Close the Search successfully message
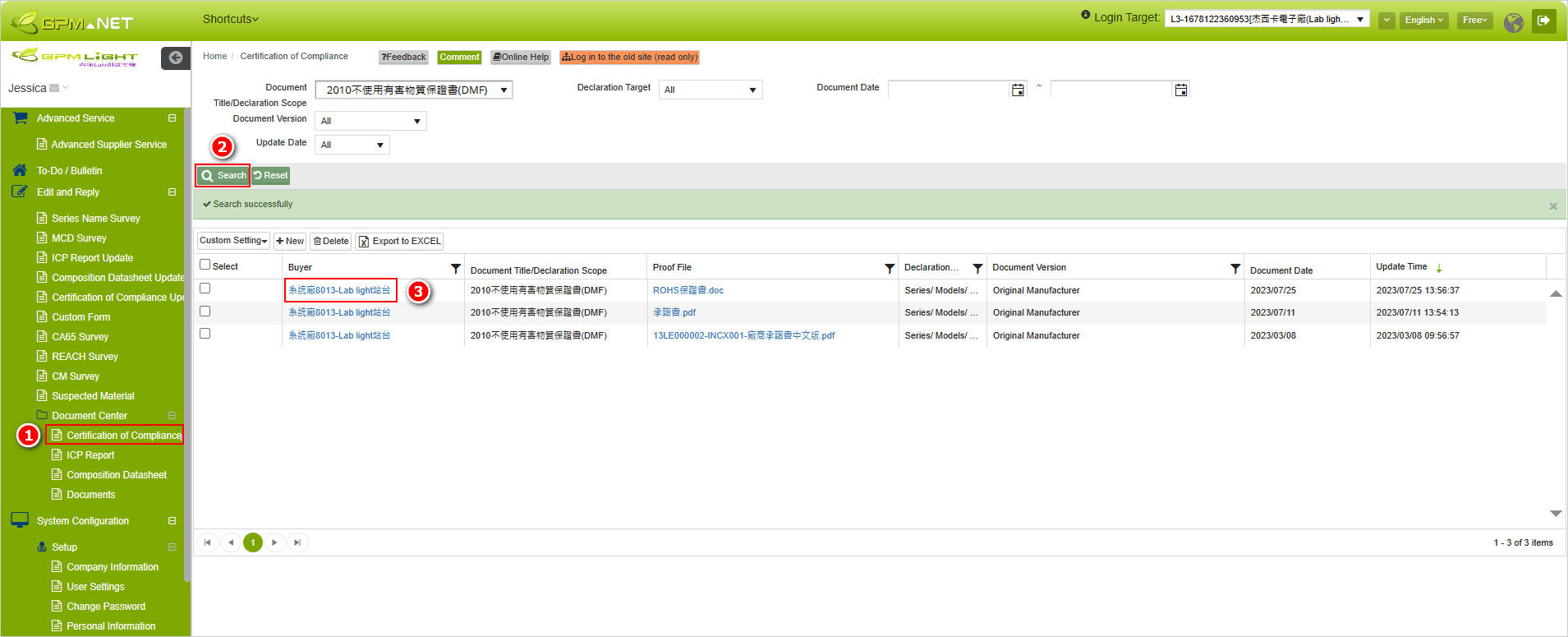1568x637 pixels. tap(1553, 206)
